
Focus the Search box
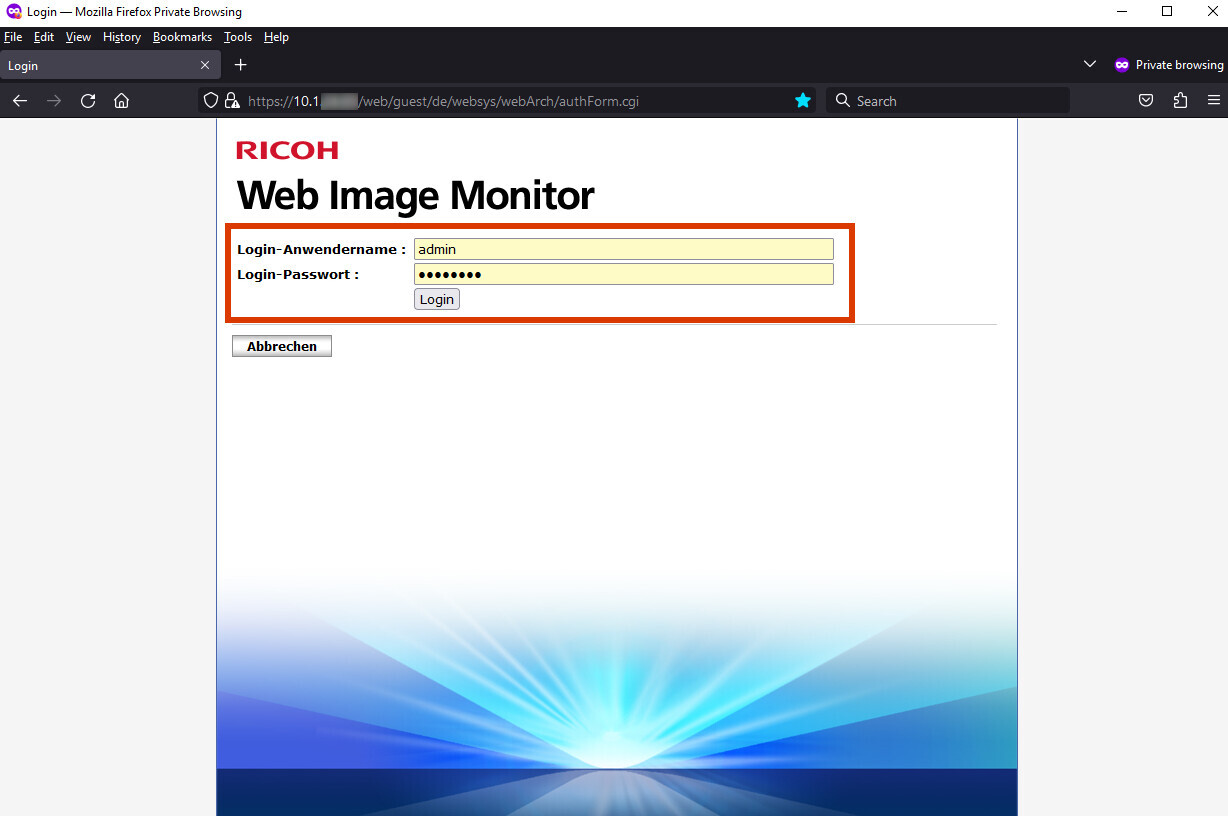(947, 101)
